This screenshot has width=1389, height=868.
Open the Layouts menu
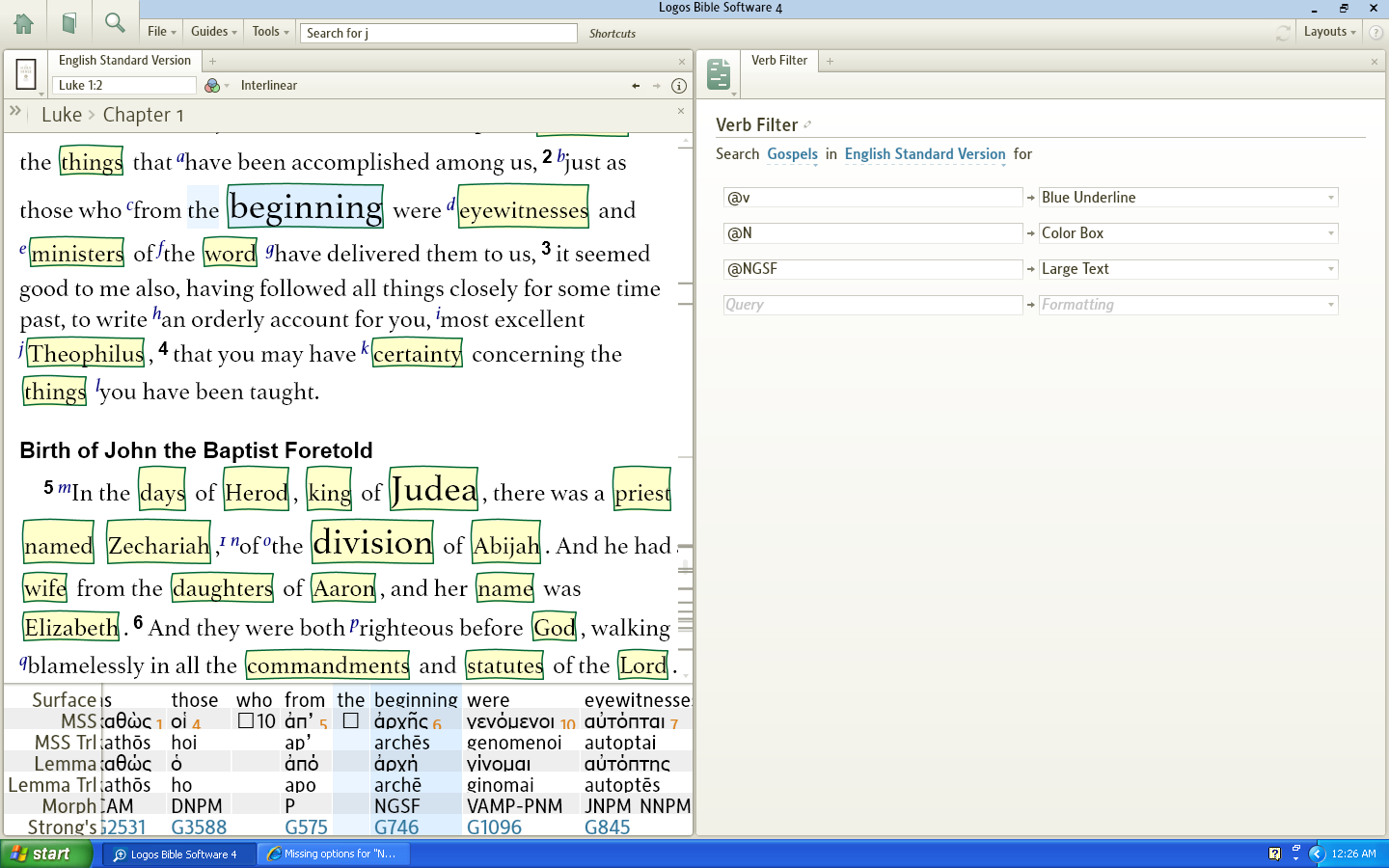click(x=1329, y=32)
